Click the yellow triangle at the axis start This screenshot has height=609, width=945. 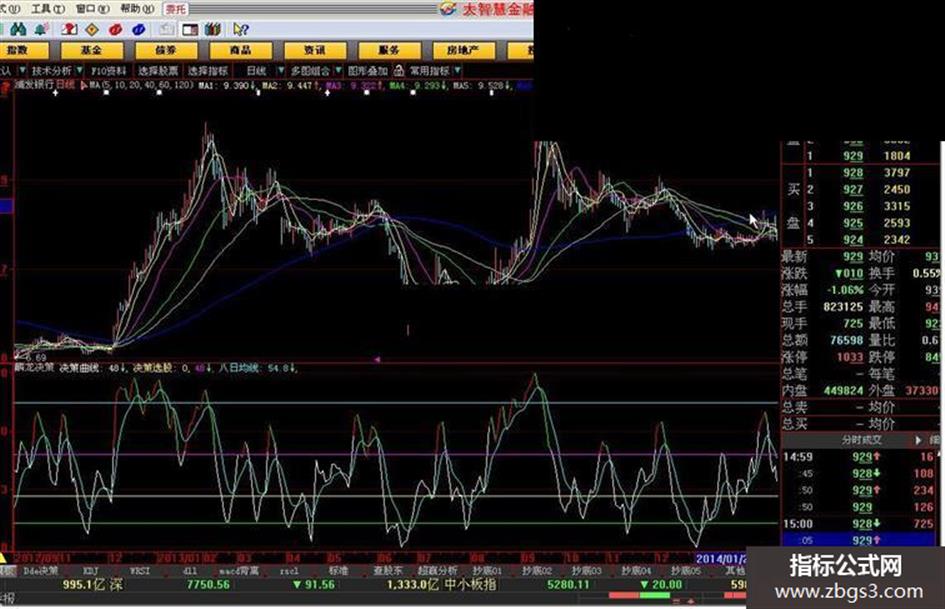[4, 558]
